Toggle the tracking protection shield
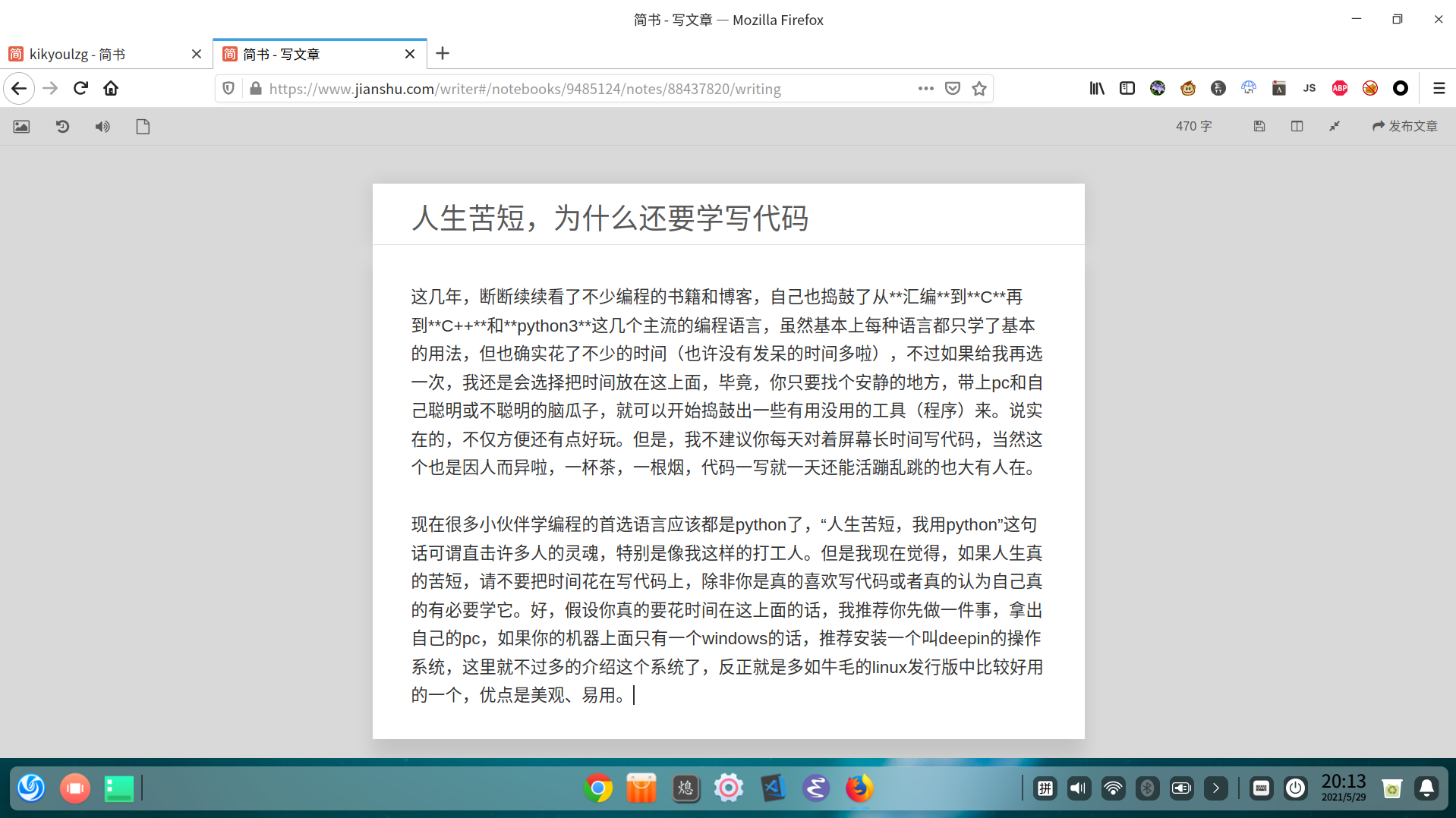 [228, 88]
